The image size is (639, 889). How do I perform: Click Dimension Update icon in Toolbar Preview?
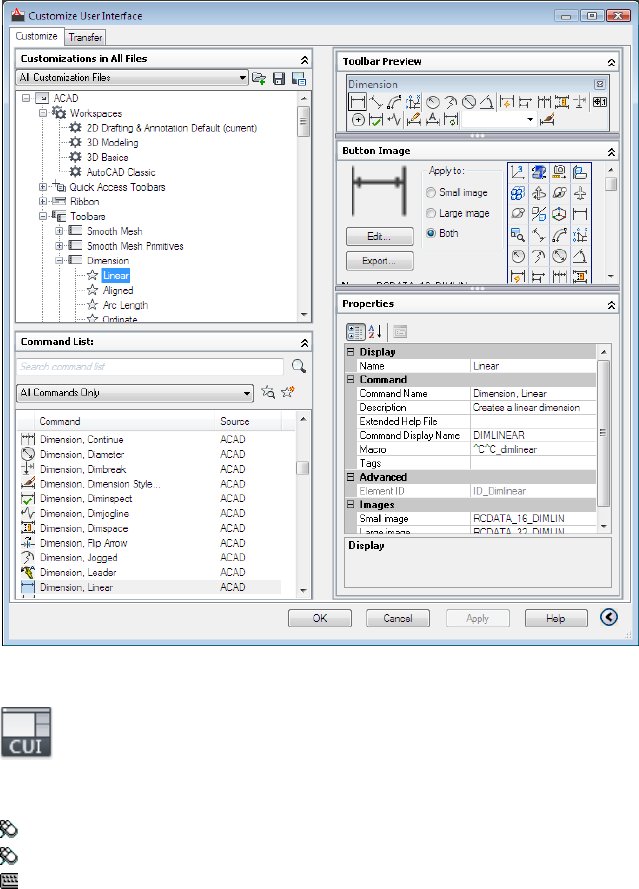pyautogui.click(x=451, y=120)
